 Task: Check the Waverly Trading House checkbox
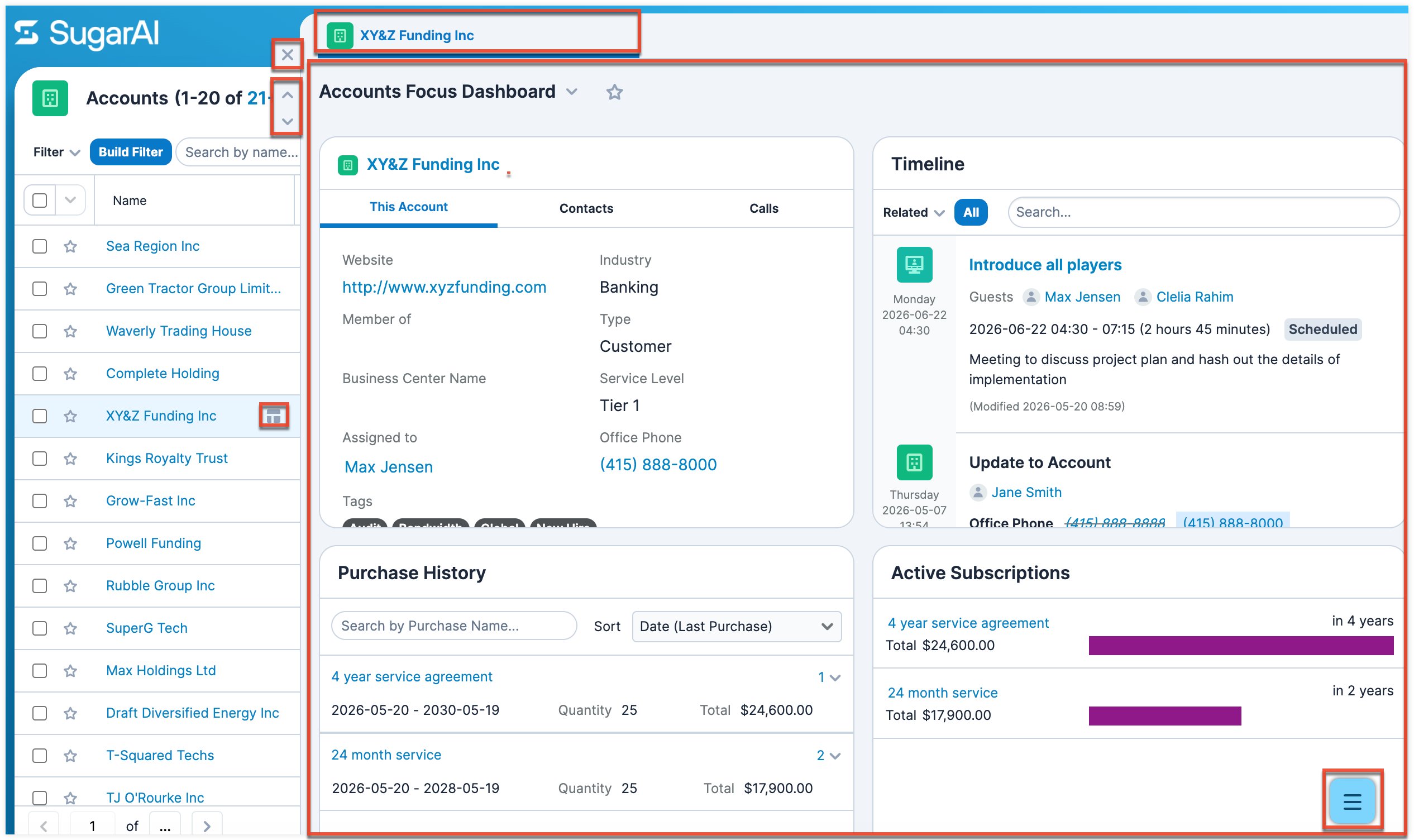[40, 331]
